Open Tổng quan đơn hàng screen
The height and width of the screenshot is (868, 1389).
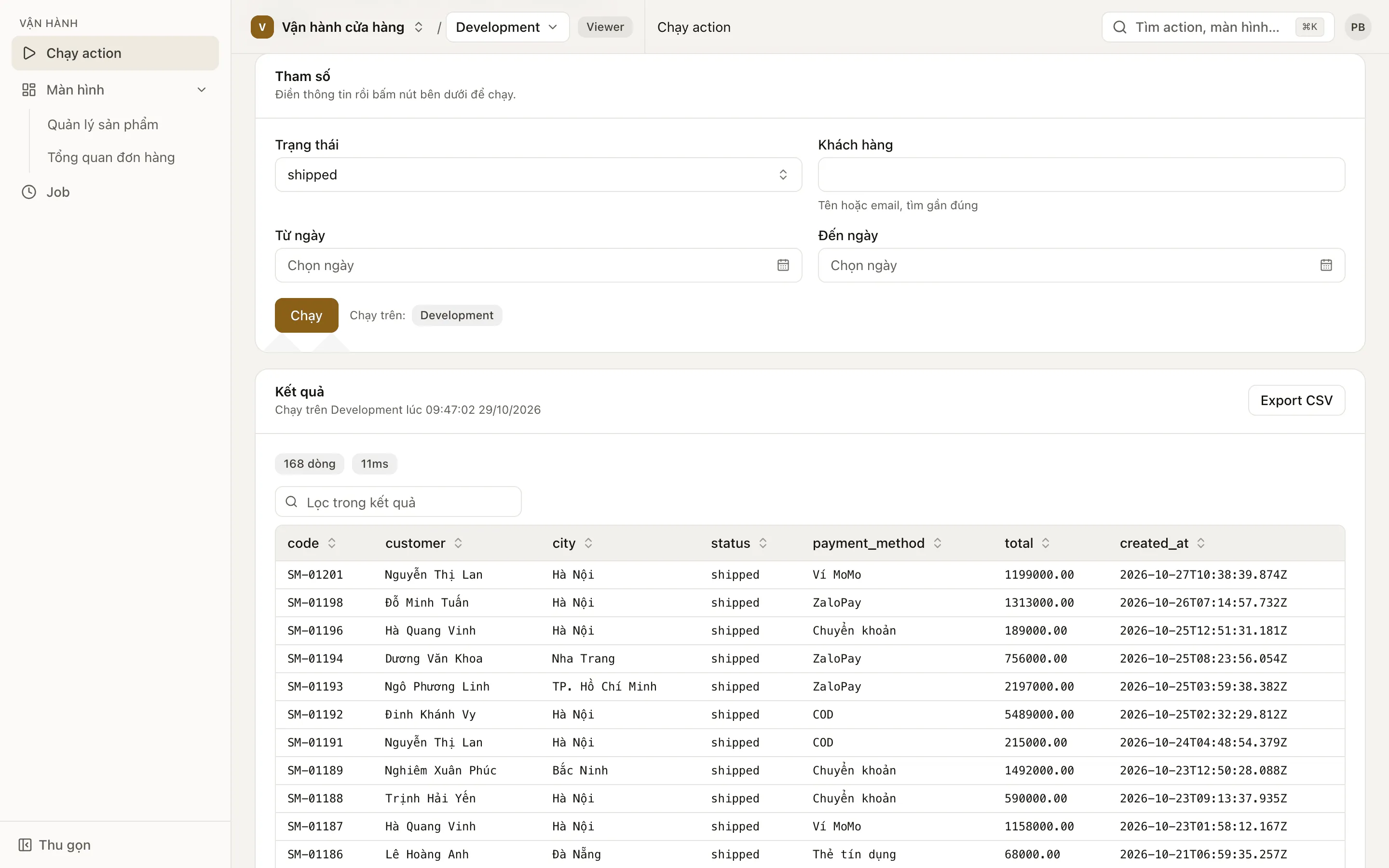pyautogui.click(x=111, y=157)
